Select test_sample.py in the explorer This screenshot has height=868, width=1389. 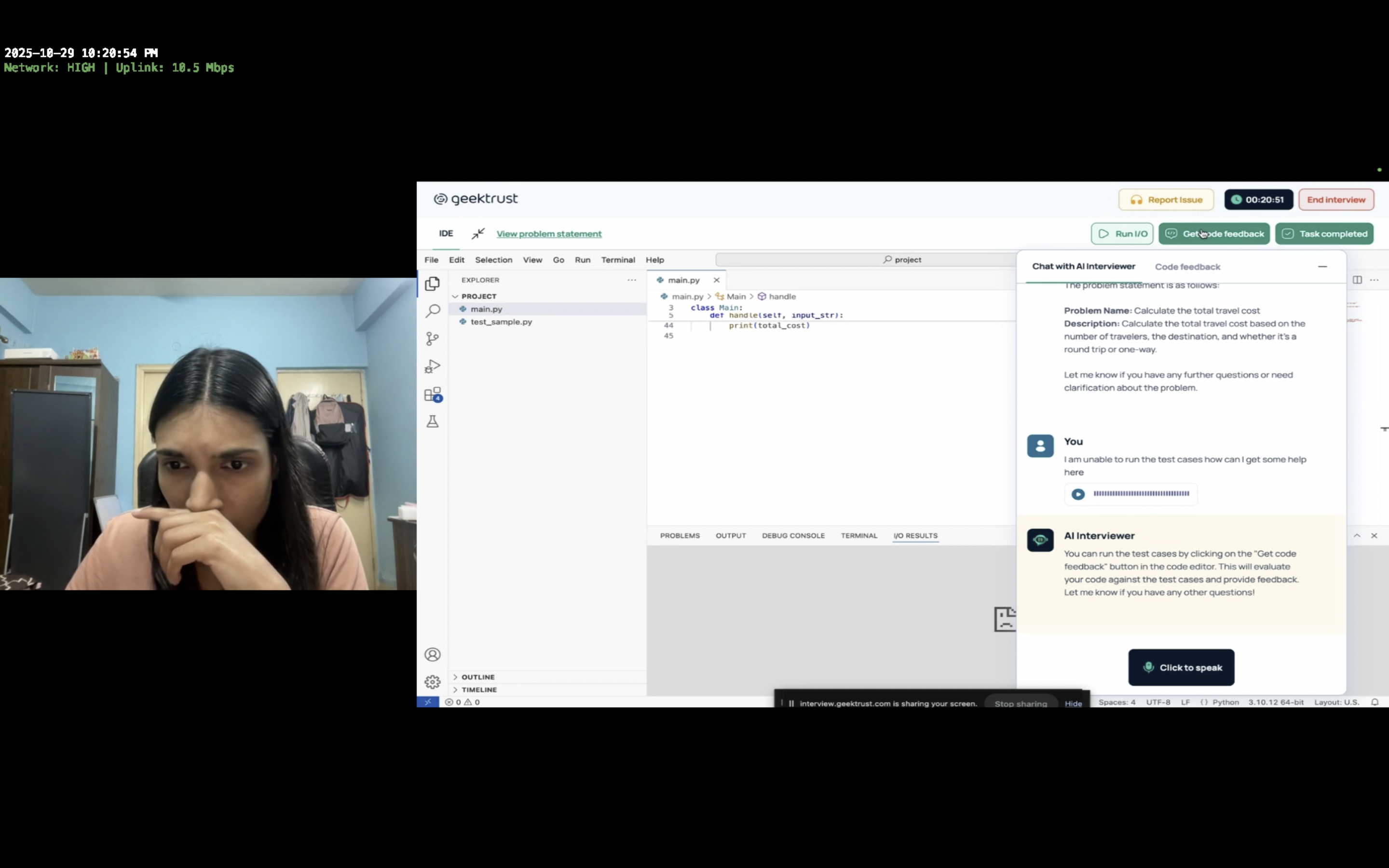click(501, 322)
